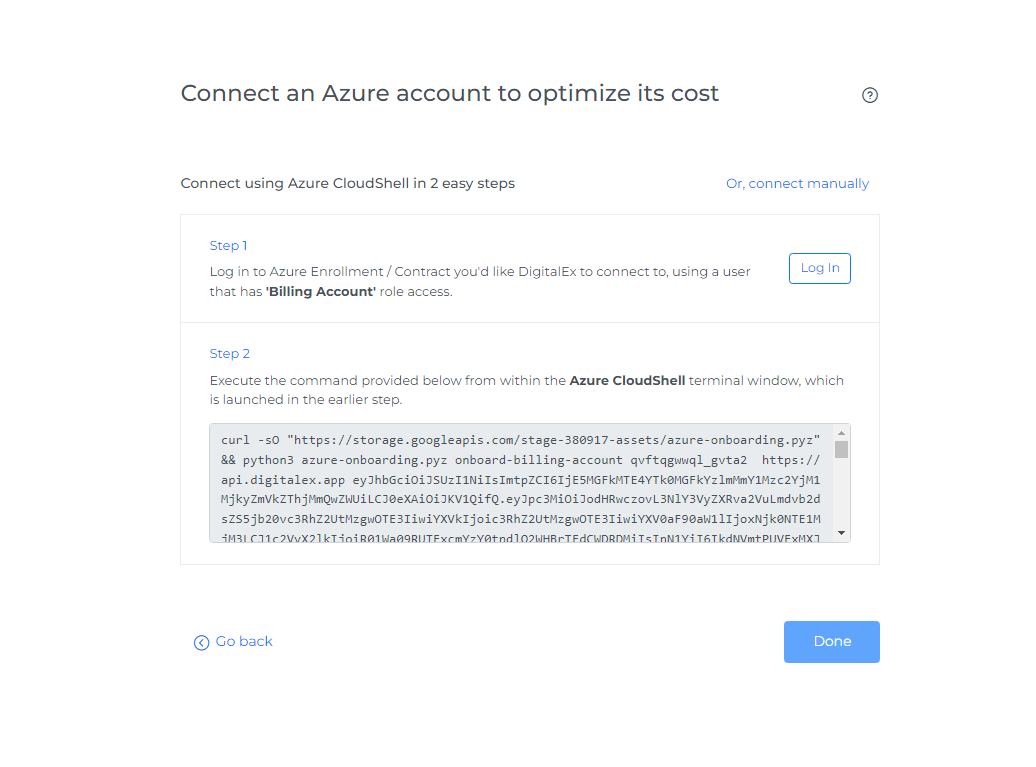Click the bold 'Billing Account' text
Image resolution: width=1036 pixels, height=767 pixels.
[x=321, y=292]
